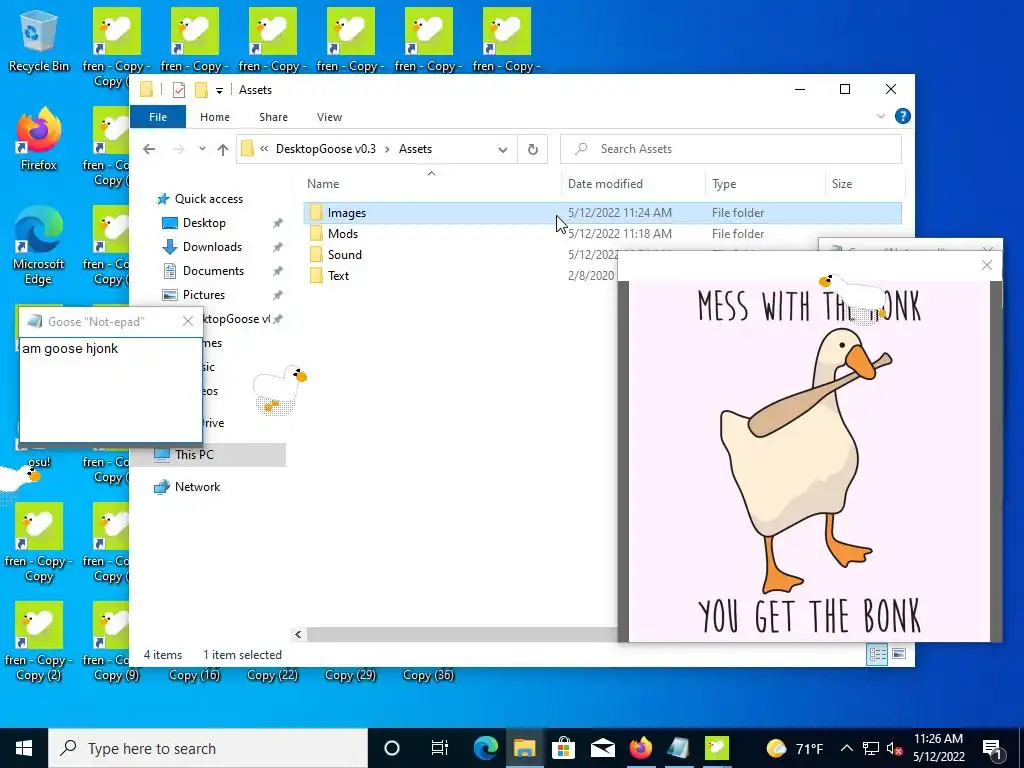This screenshot has height=768, width=1024.
Task: Sort by Type column header
Action: pos(765,184)
